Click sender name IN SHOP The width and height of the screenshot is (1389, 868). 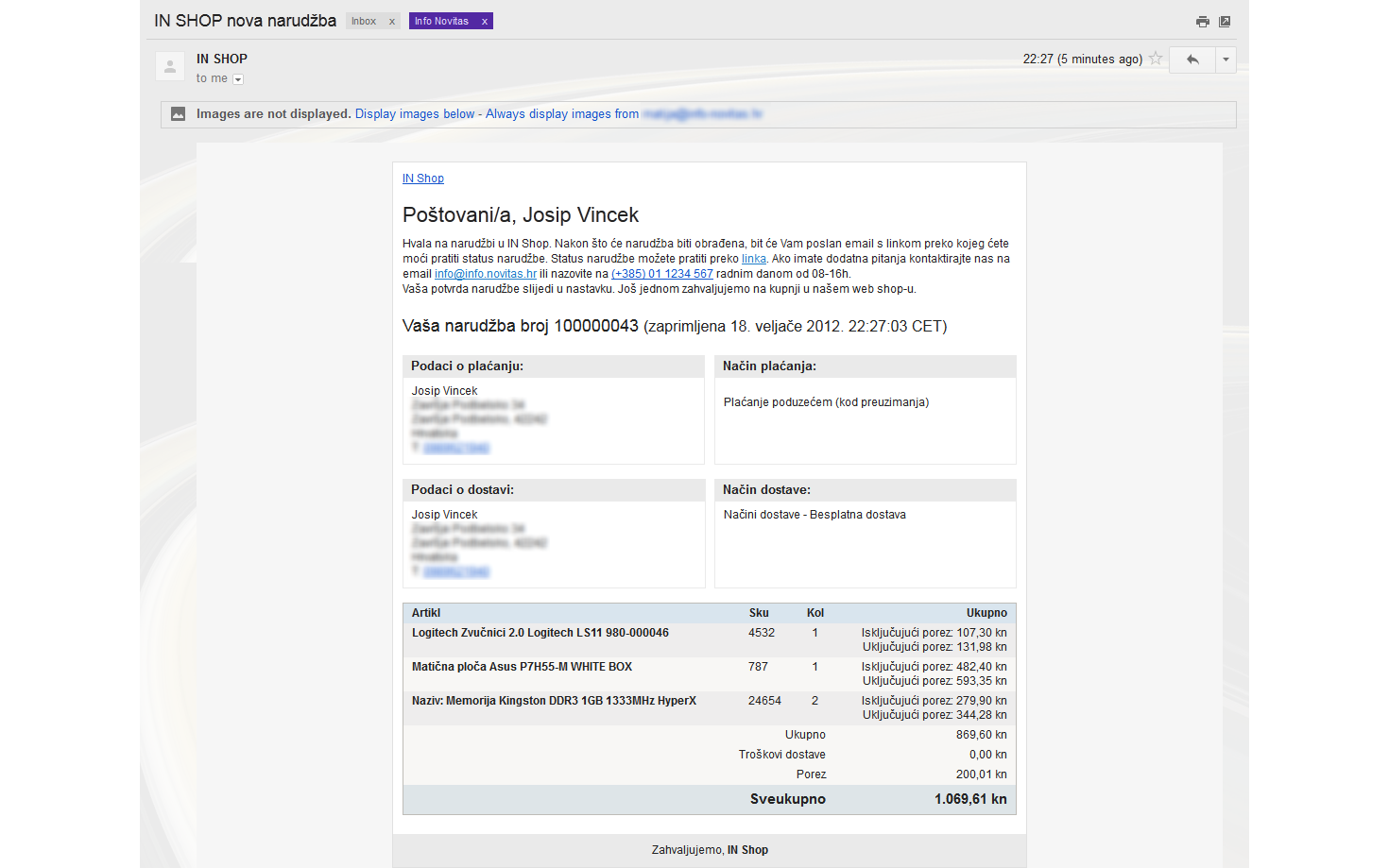[x=222, y=59]
